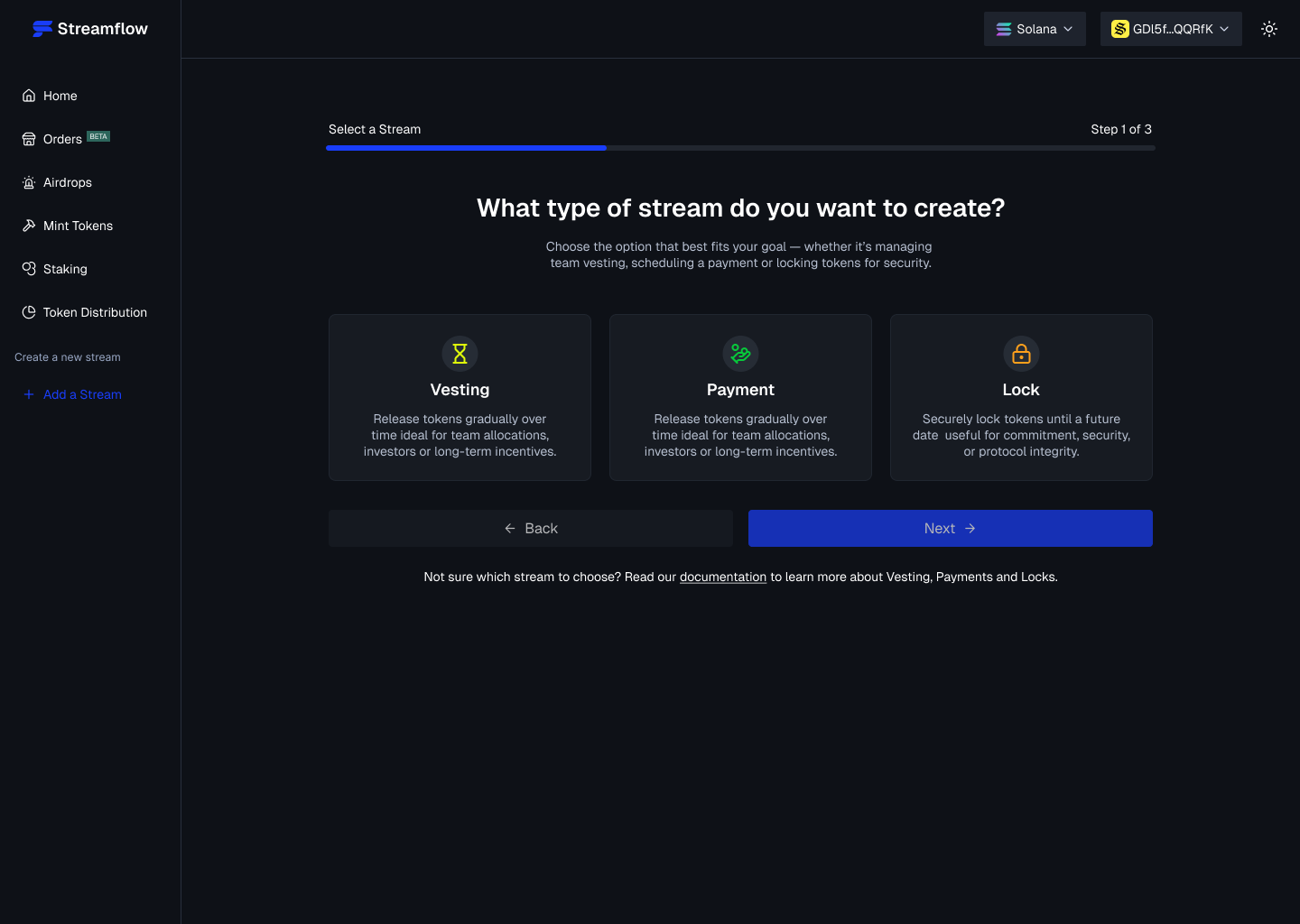
Task: Expand the GDl5f...QQRfK wallet dropdown
Action: point(1171,29)
